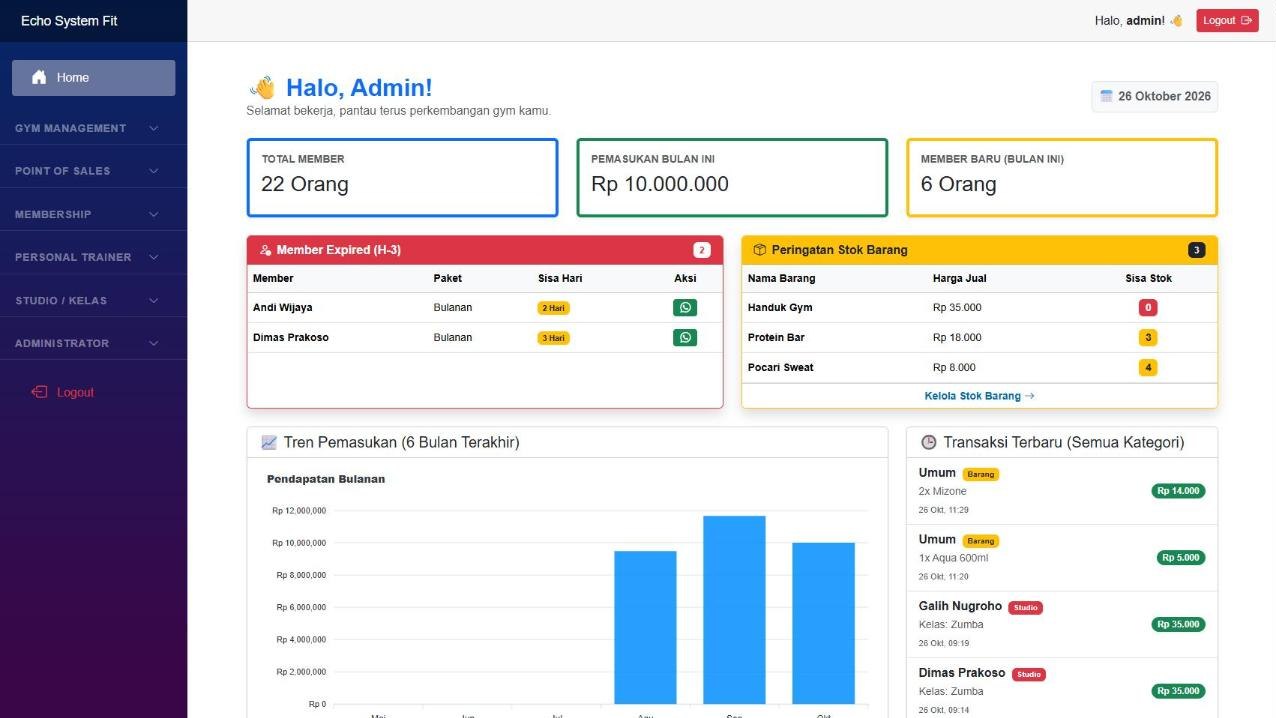The height and width of the screenshot is (718, 1276).
Task: Click the Pemasukan Bulan Ini card
Action: (732, 177)
